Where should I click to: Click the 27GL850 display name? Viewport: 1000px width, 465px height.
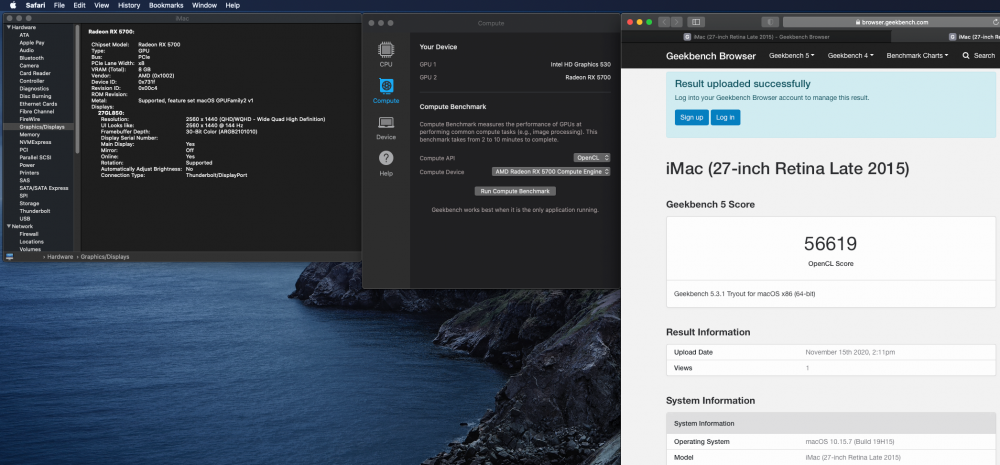coord(110,113)
